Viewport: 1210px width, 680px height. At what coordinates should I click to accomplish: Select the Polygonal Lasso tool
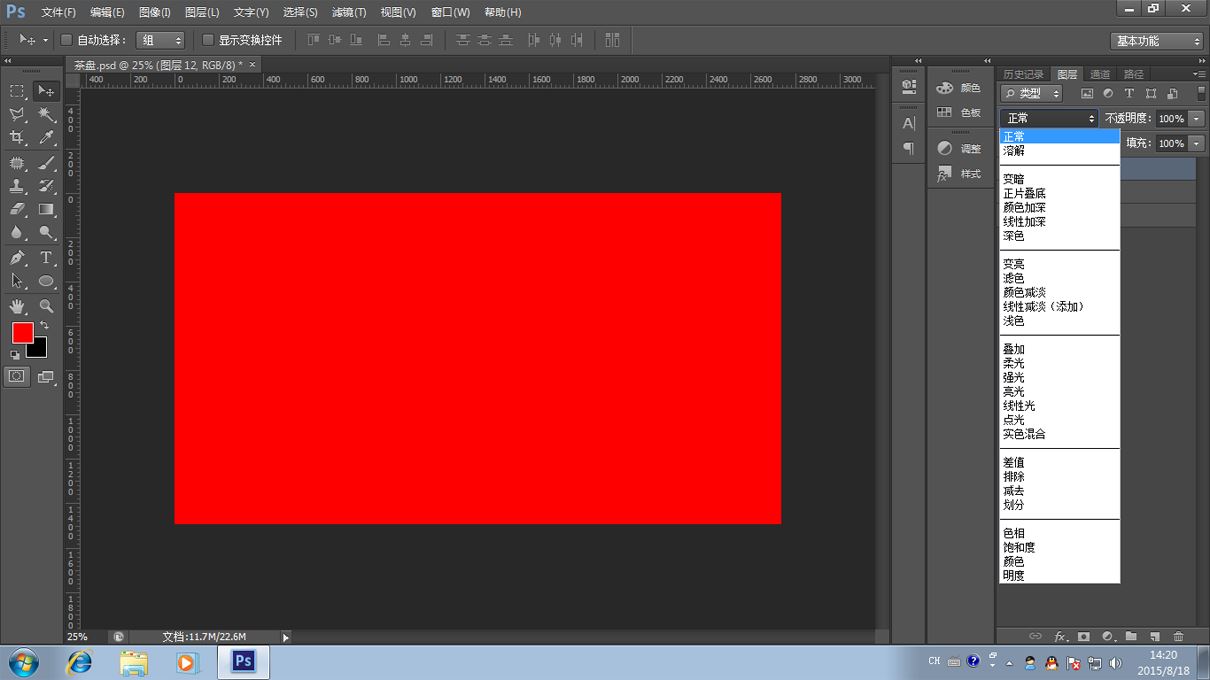(17, 115)
